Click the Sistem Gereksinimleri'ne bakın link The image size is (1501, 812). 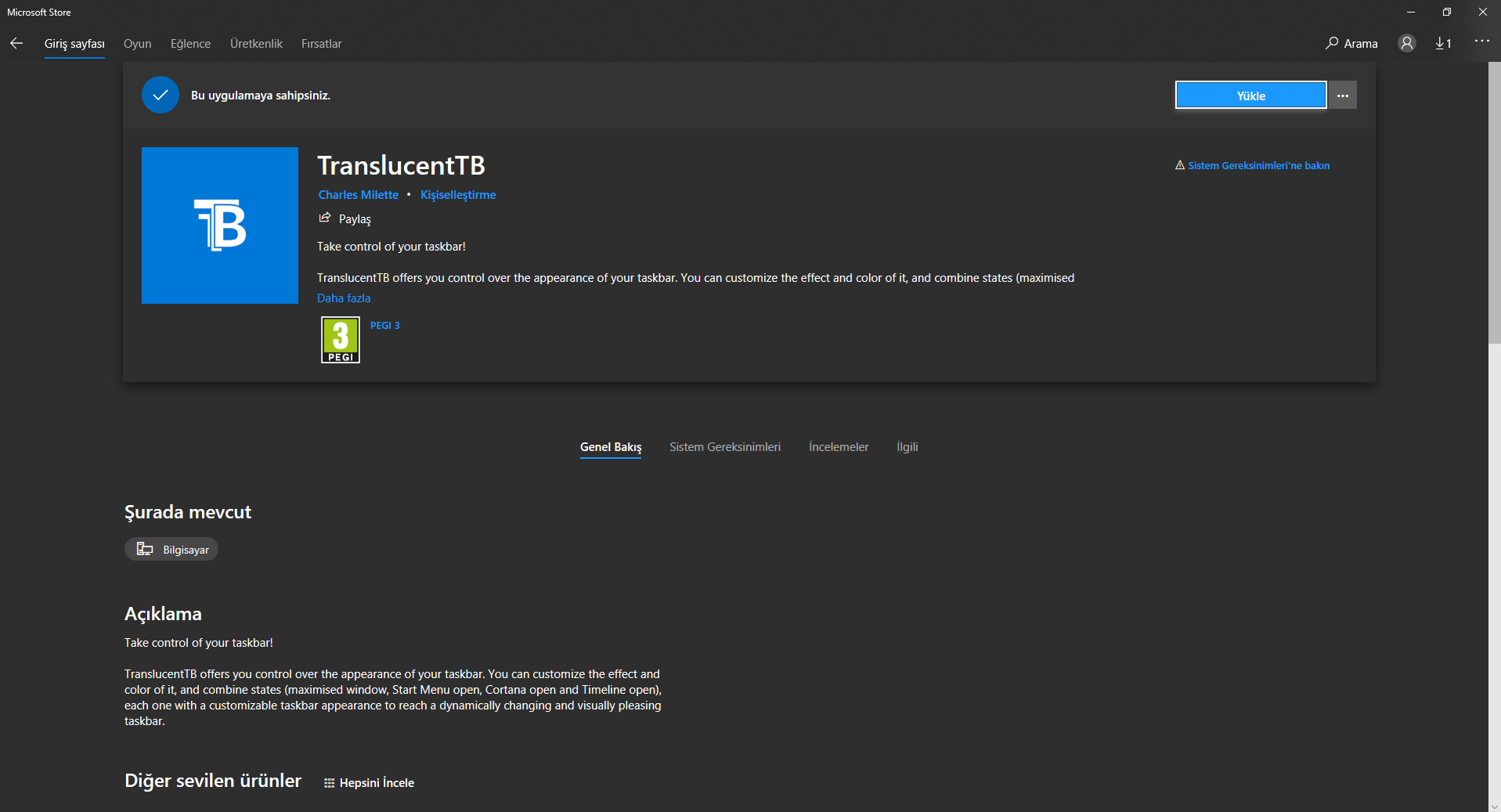pyautogui.click(x=1259, y=165)
